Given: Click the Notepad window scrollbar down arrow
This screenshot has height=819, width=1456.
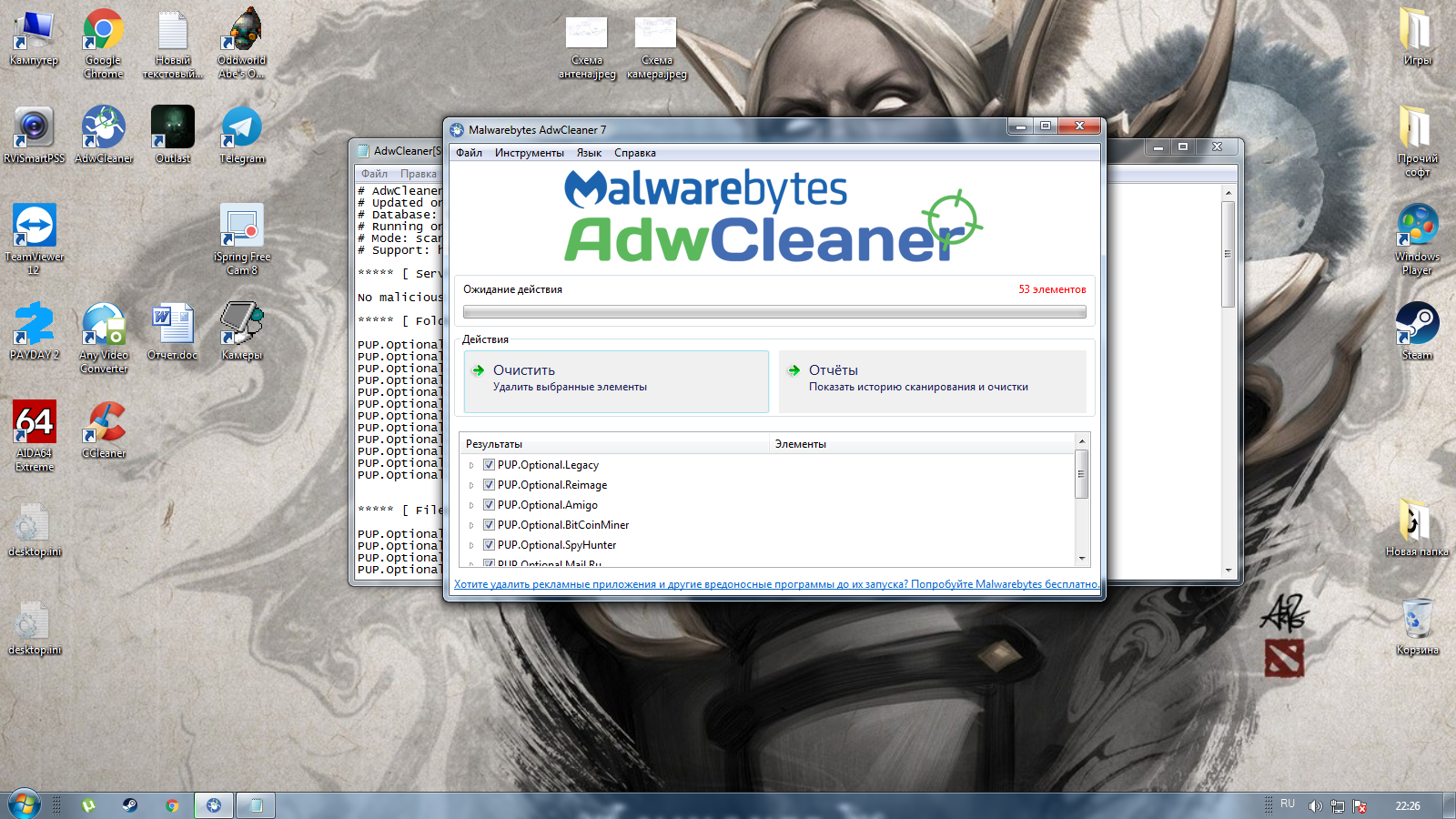Looking at the screenshot, I should (x=1228, y=571).
